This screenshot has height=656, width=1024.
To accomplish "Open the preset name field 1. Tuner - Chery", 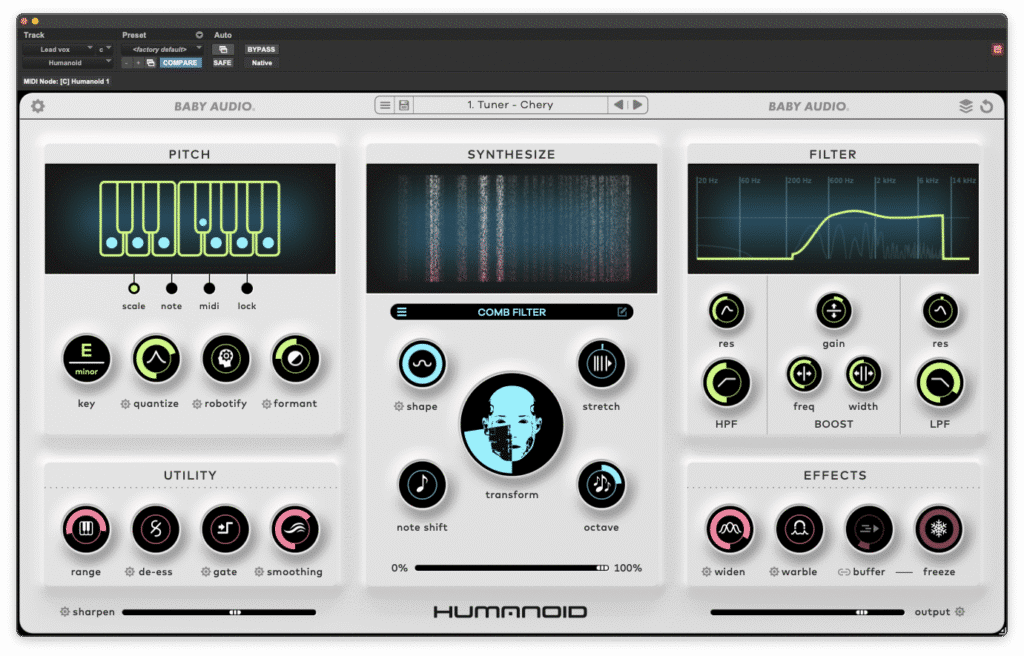I will (510, 105).
